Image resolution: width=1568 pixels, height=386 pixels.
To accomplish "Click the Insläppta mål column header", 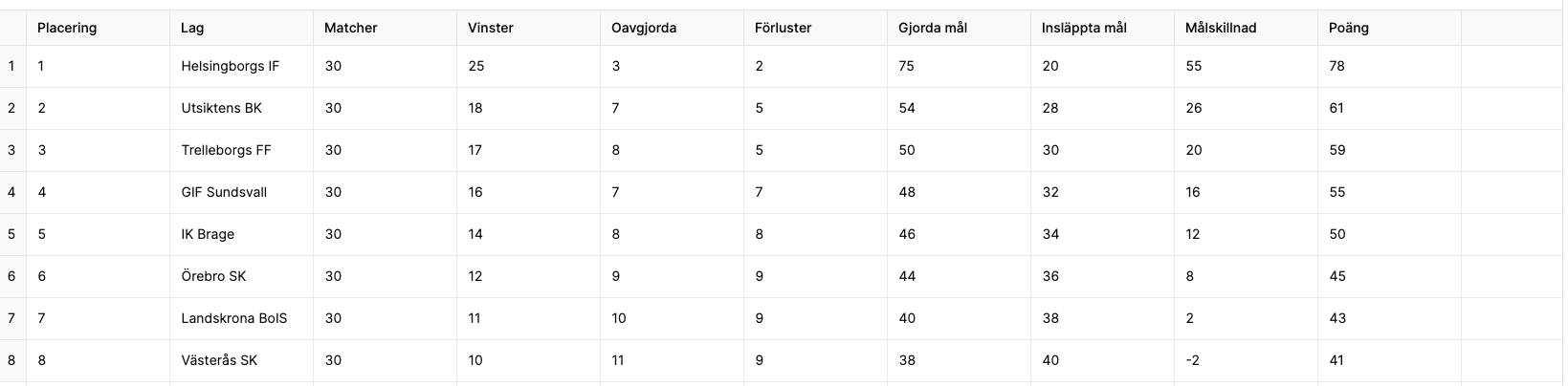I will [x=1102, y=28].
